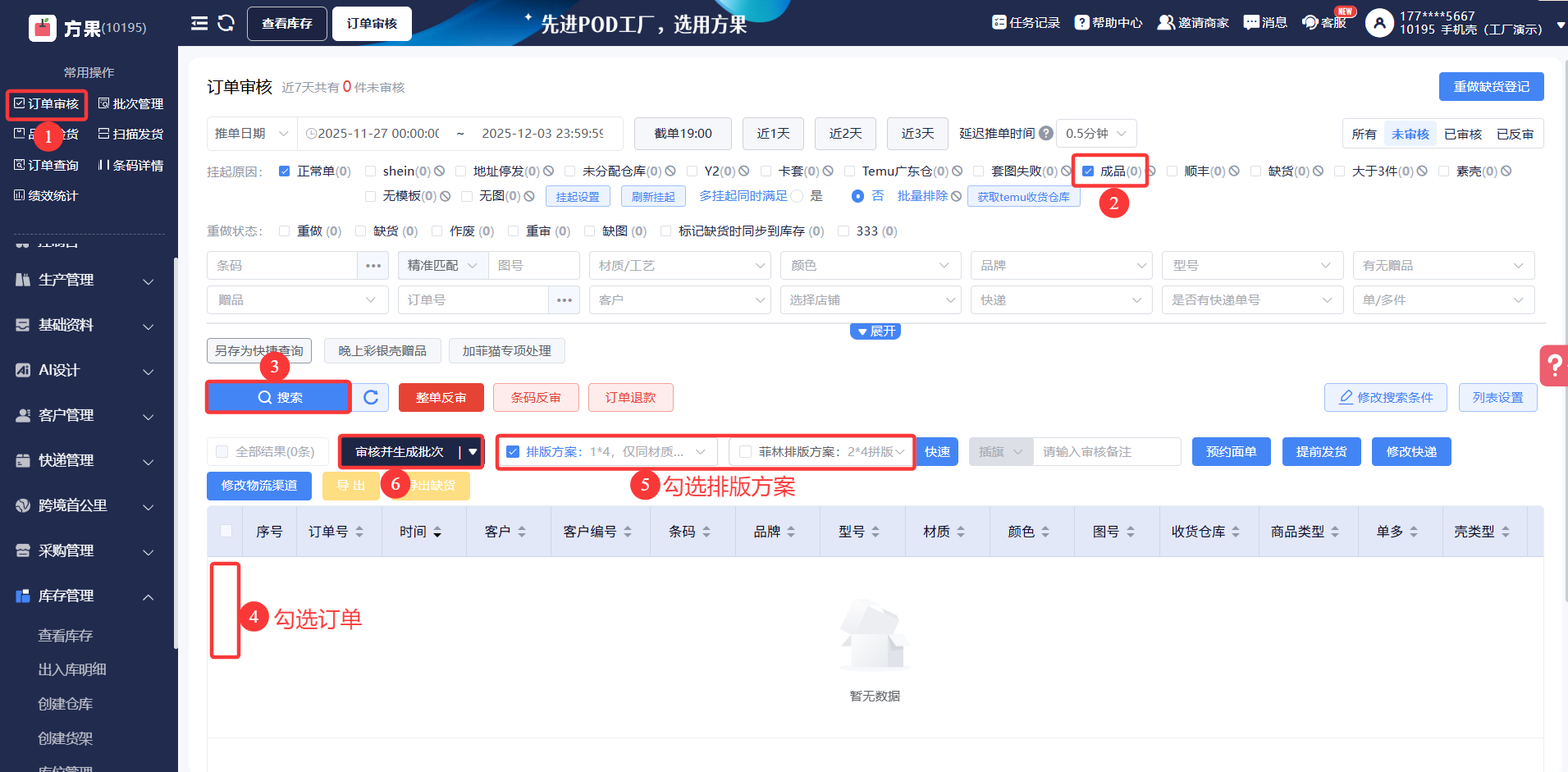The width and height of the screenshot is (1568, 772).
Task: Toggle the 正常单(0) checkbox
Action: pyautogui.click(x=285, y=171)
